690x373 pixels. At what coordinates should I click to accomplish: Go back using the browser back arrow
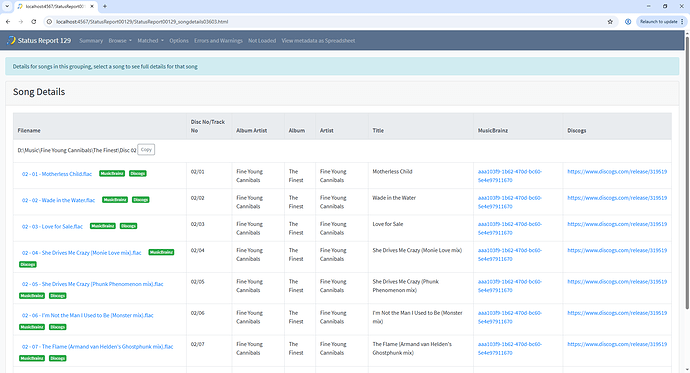tap(8, 22)
